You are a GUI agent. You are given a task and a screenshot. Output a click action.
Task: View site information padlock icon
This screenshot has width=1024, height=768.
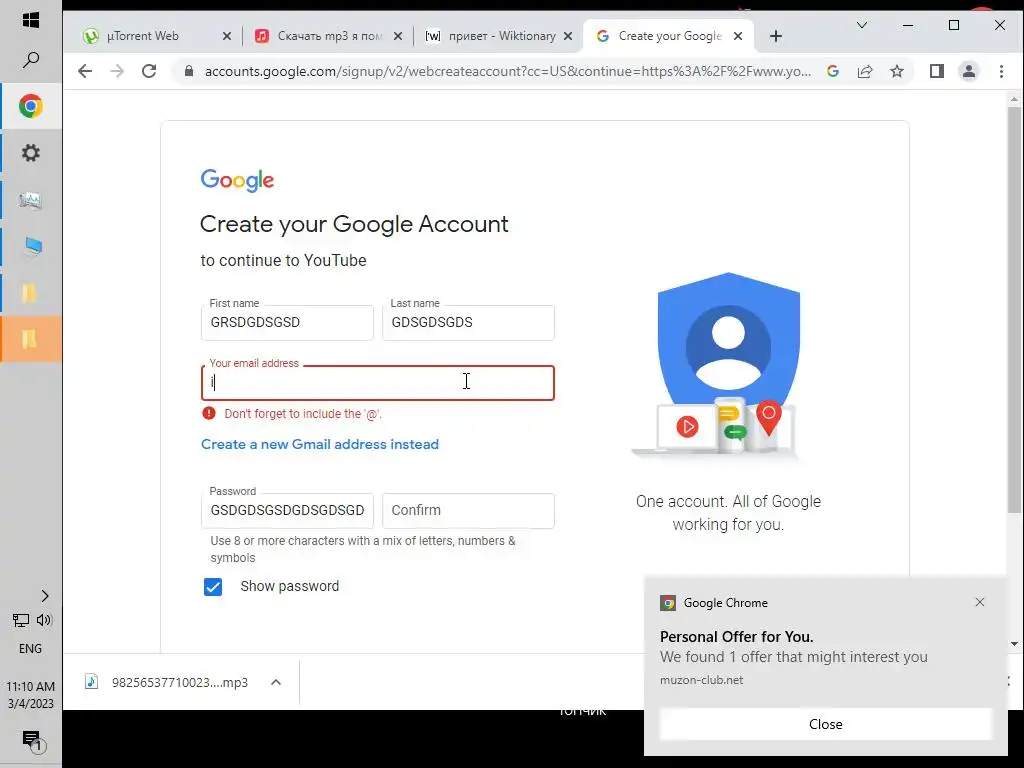point(189,71)
